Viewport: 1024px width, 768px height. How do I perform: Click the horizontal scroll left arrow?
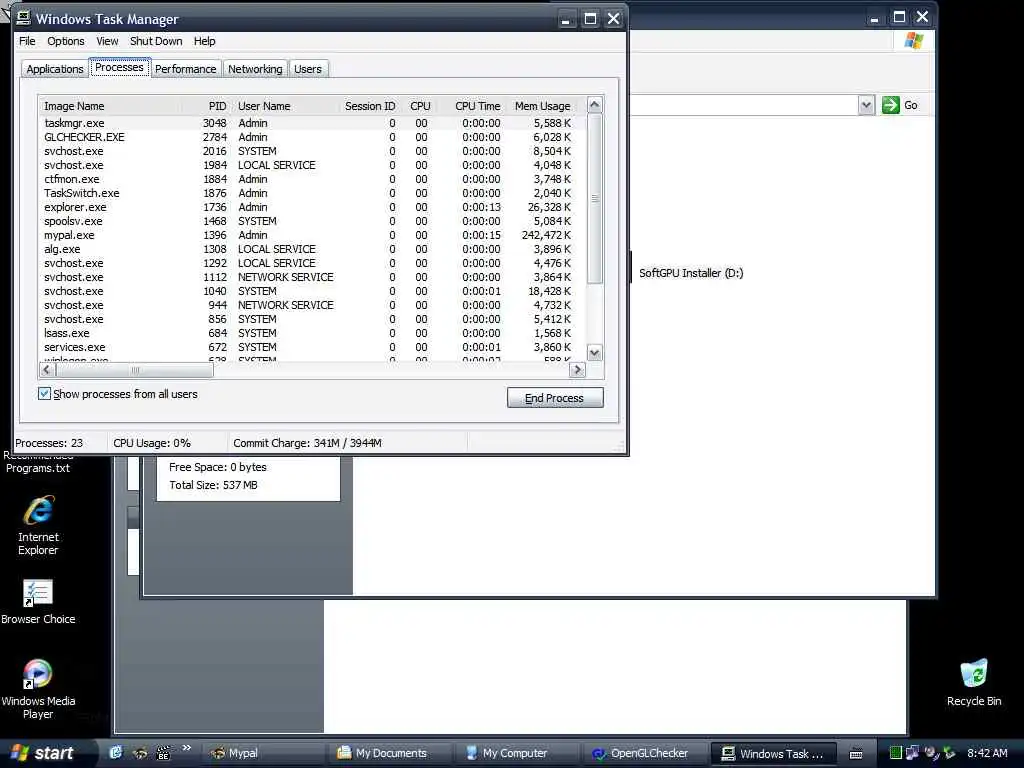[x=46, y=370]
